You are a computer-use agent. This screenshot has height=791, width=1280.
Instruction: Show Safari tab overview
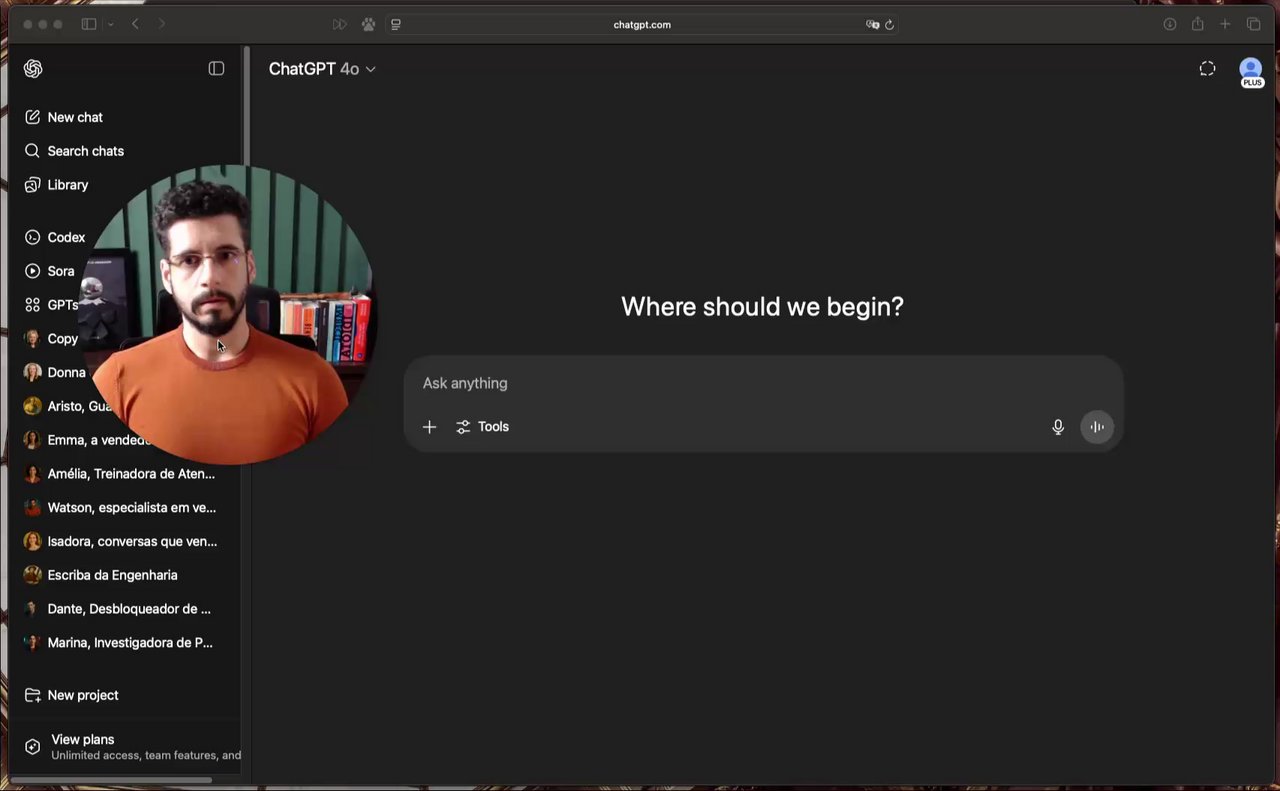click(x=1253, y=24)
